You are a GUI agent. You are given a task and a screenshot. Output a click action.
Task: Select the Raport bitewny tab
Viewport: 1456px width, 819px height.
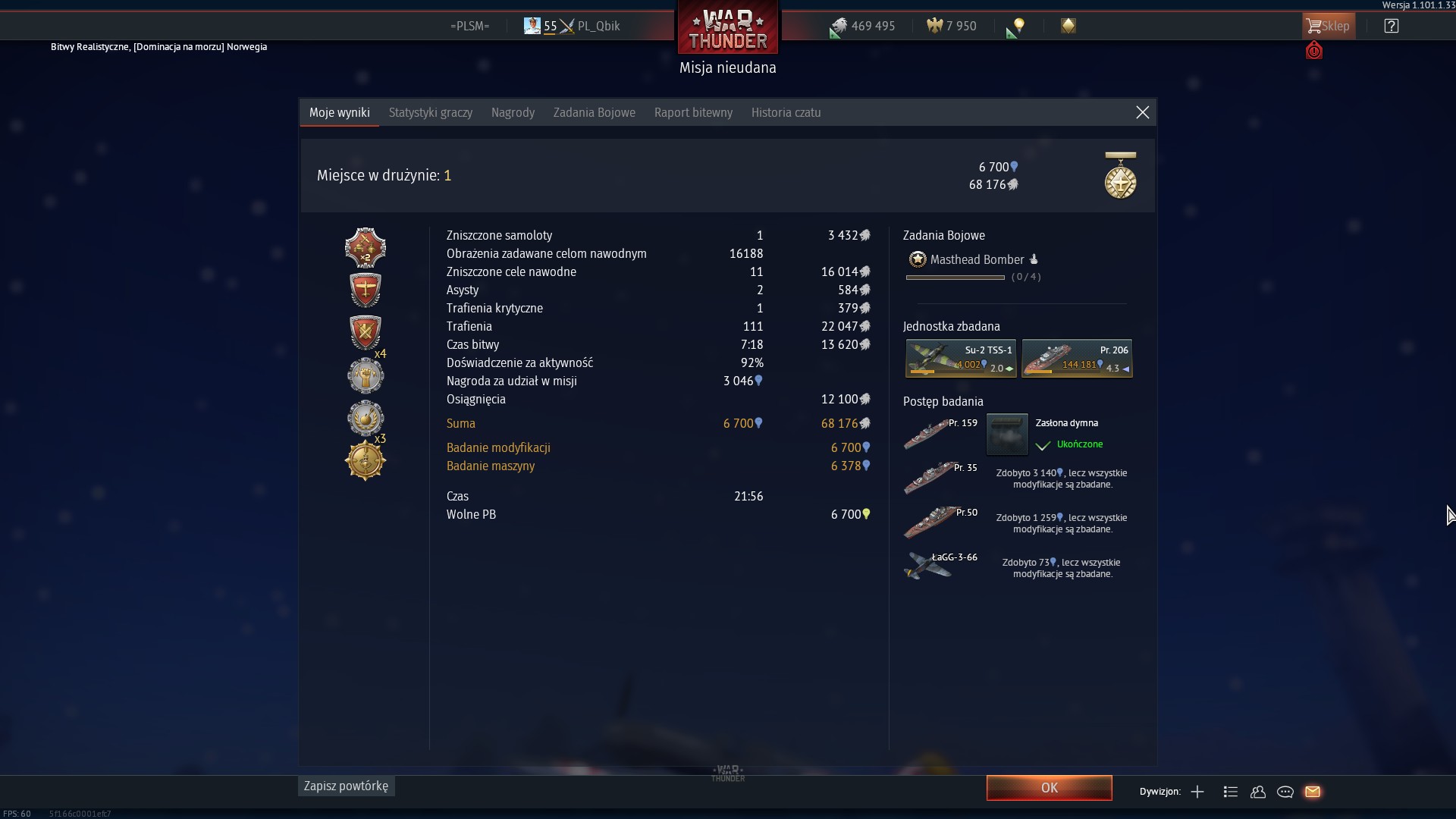pyautogui.click(x=693, y=112)
